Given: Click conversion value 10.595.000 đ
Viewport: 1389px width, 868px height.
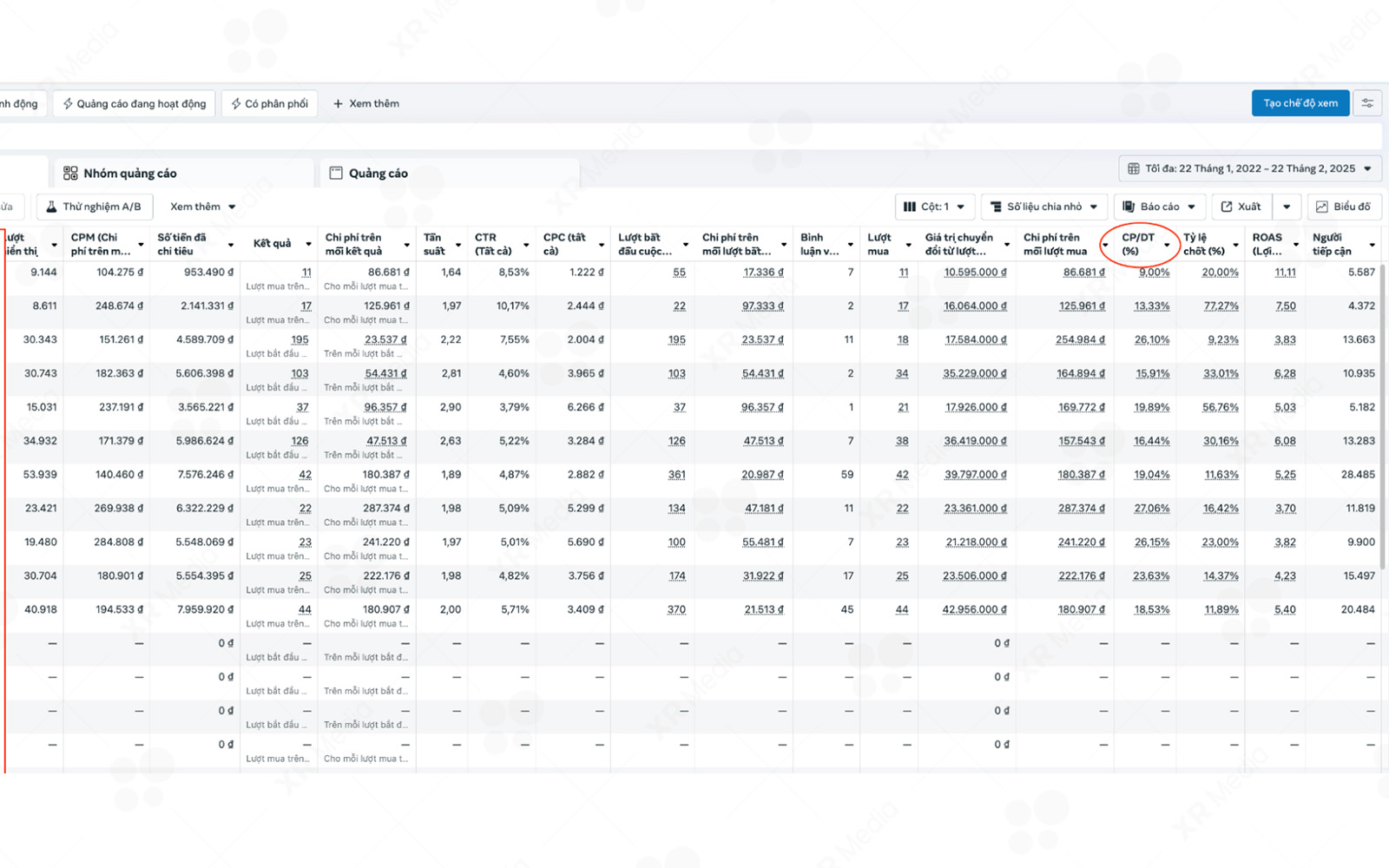Looking at the screenshot, I should pos(976,273).
